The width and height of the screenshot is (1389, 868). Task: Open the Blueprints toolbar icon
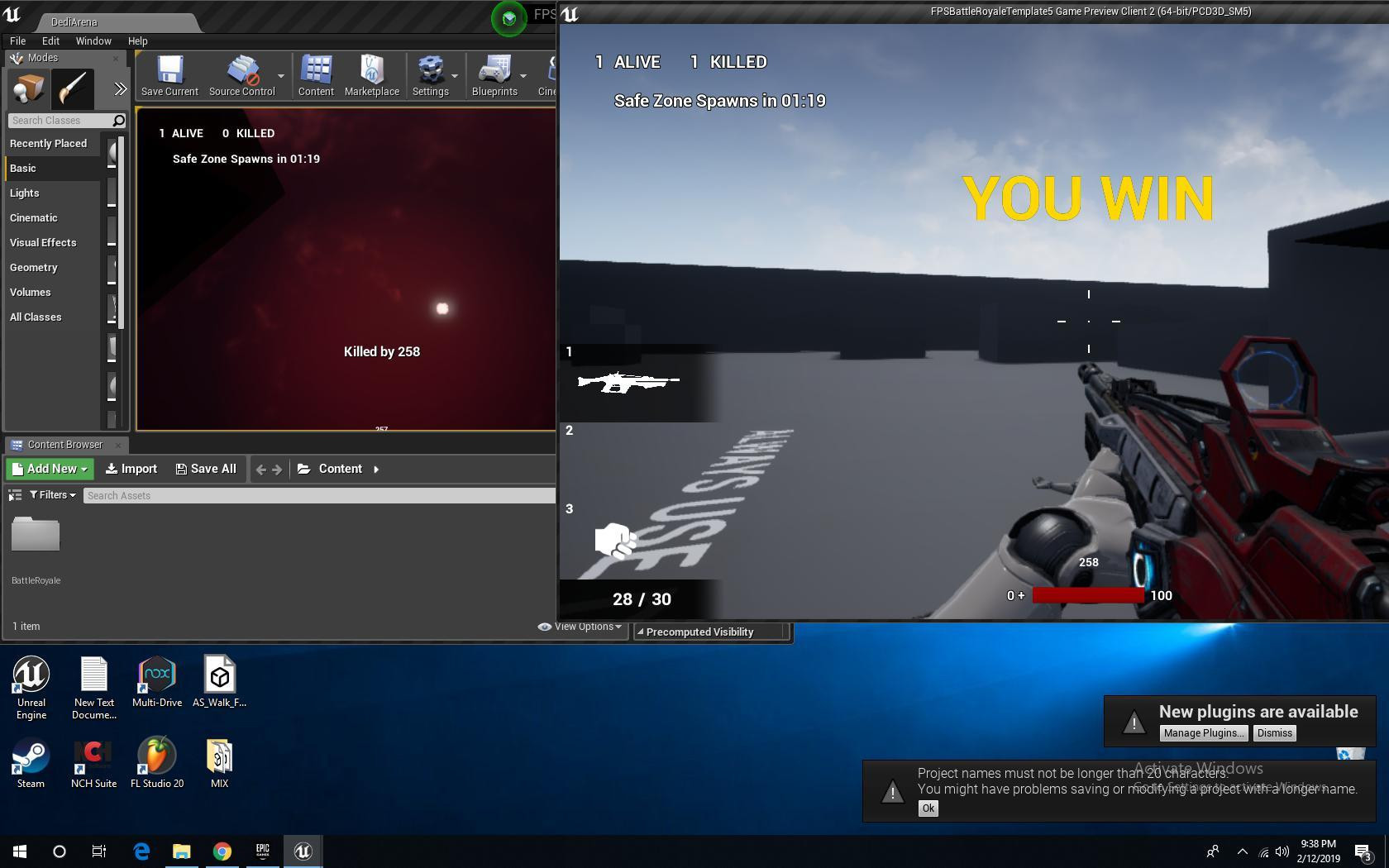pyautogui.click(x=494, y=75)
